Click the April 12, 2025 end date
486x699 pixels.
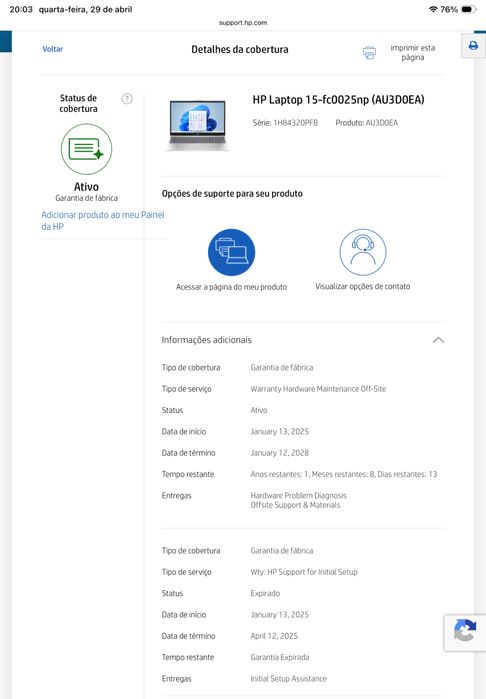274,636
